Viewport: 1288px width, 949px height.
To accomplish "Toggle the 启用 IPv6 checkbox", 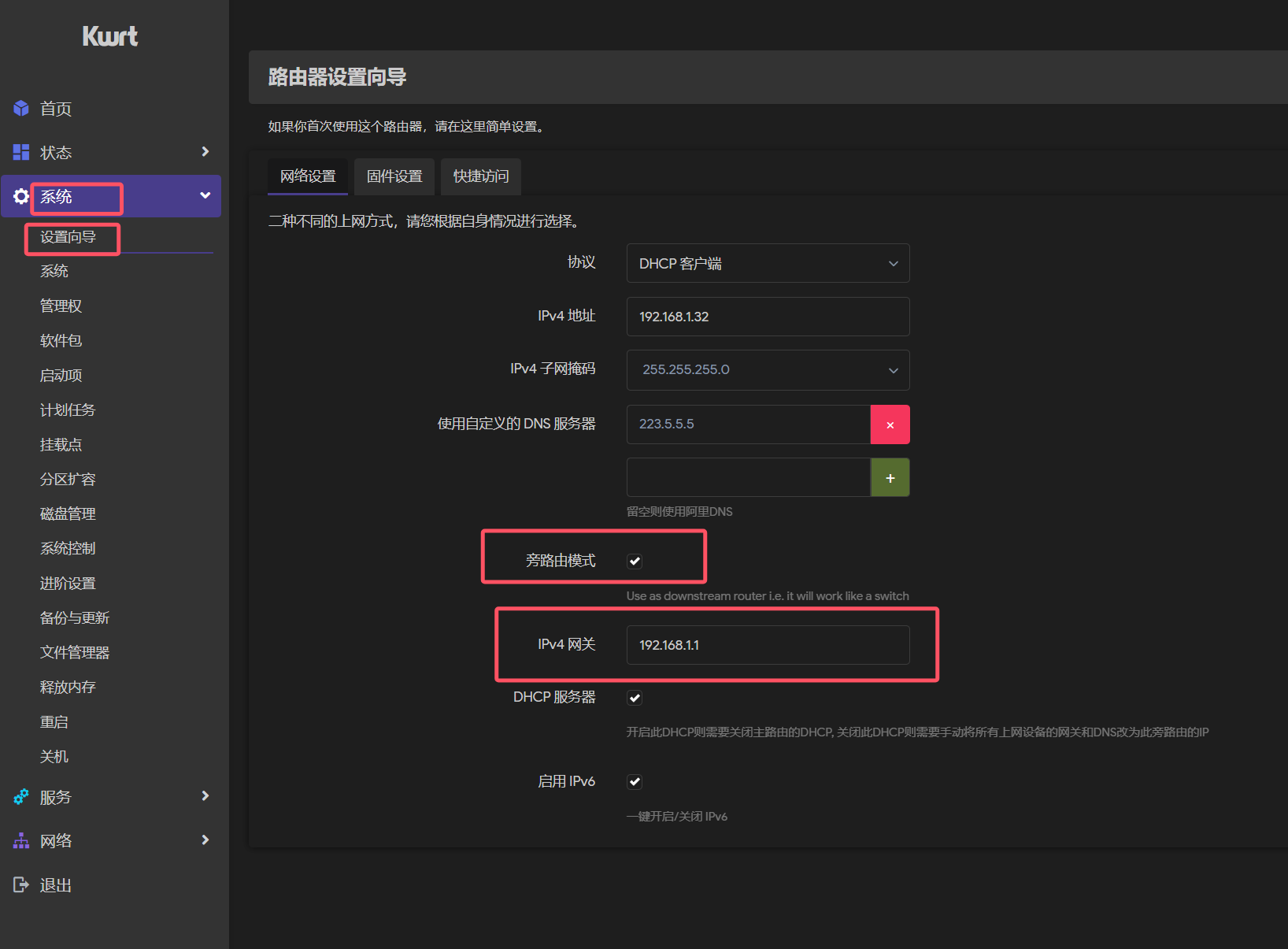I will (x=635, y=781).
